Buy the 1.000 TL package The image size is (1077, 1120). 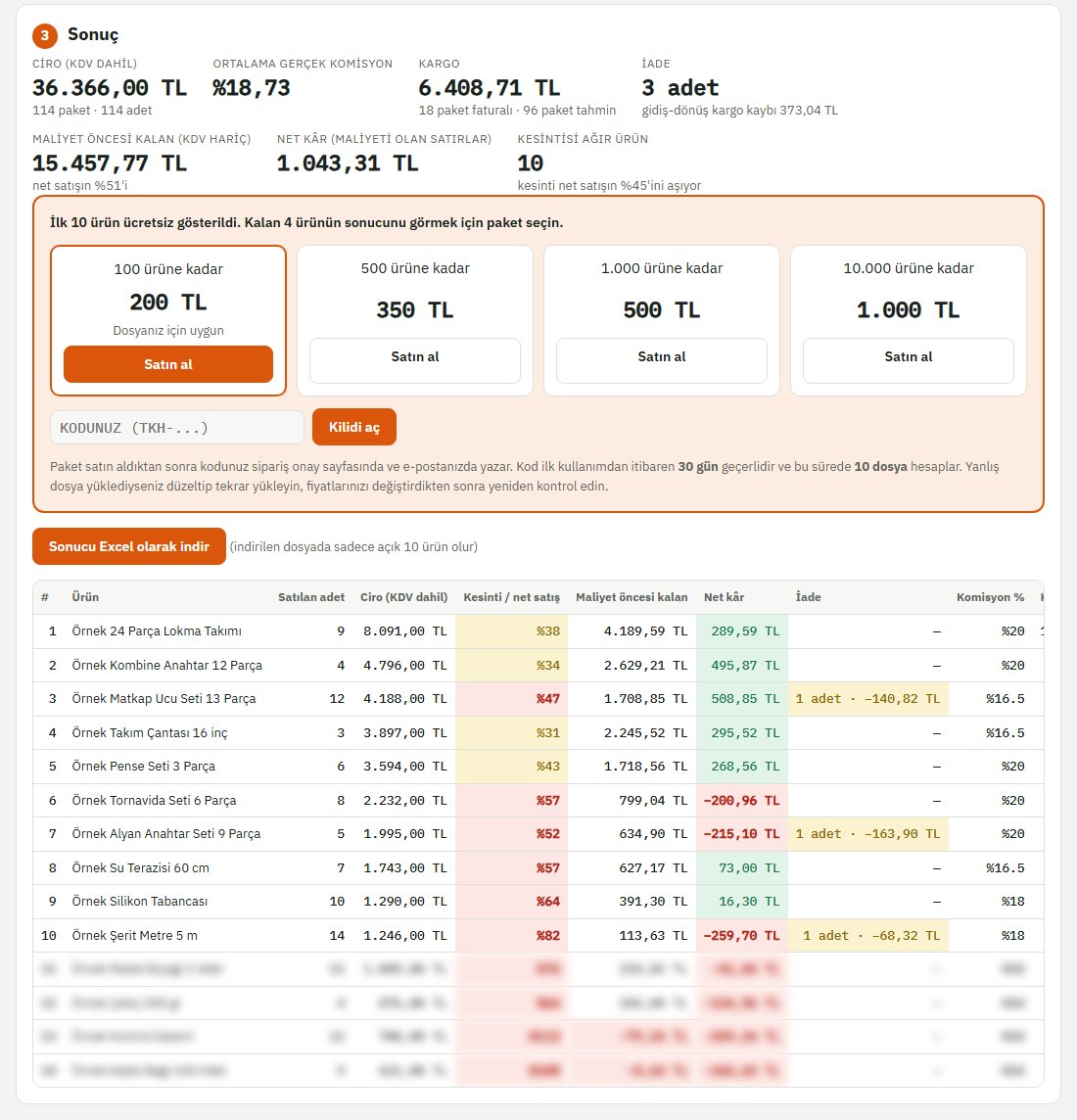[909, 360]
